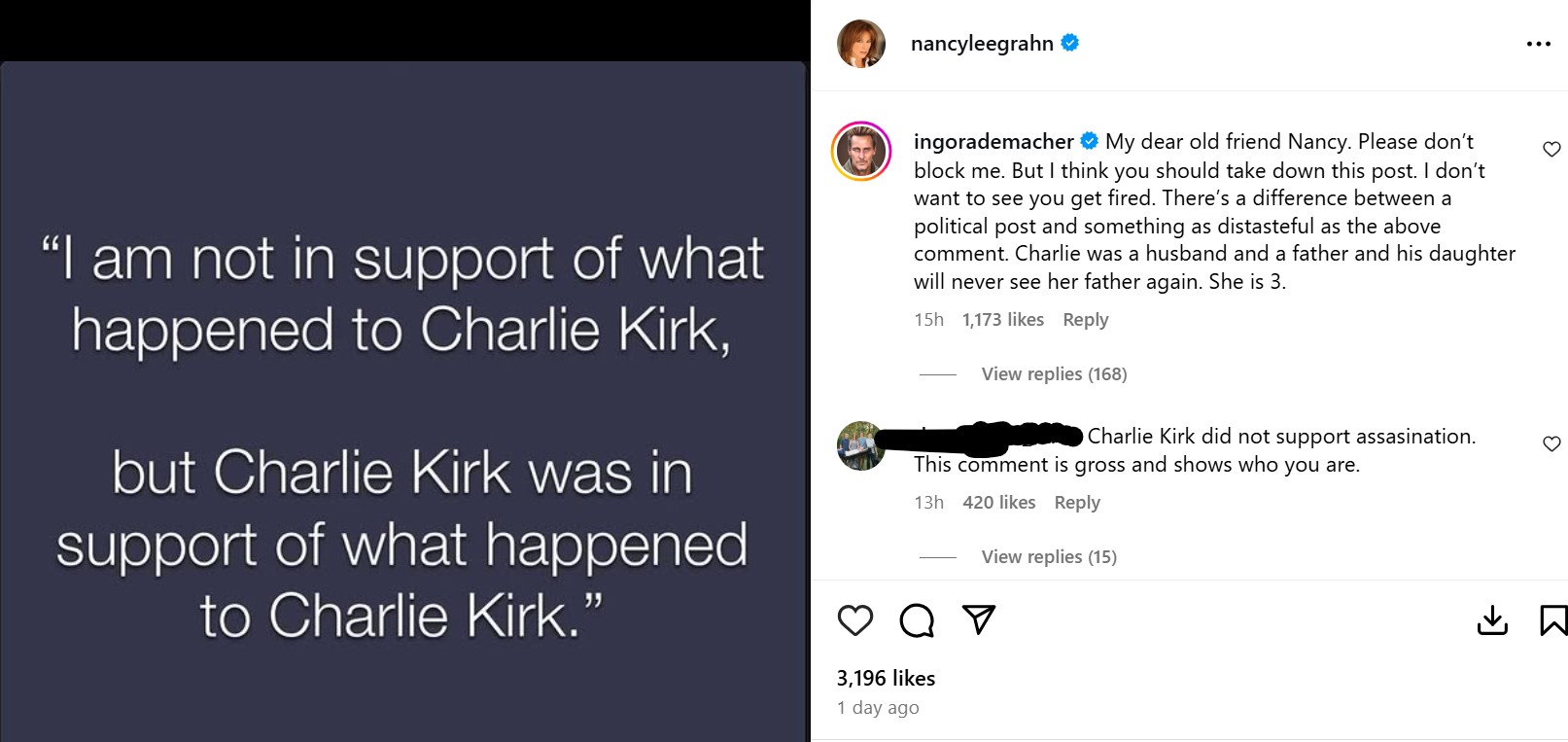Open the three-dot more options menu

pyautogui.click(x=1538, y=44)
